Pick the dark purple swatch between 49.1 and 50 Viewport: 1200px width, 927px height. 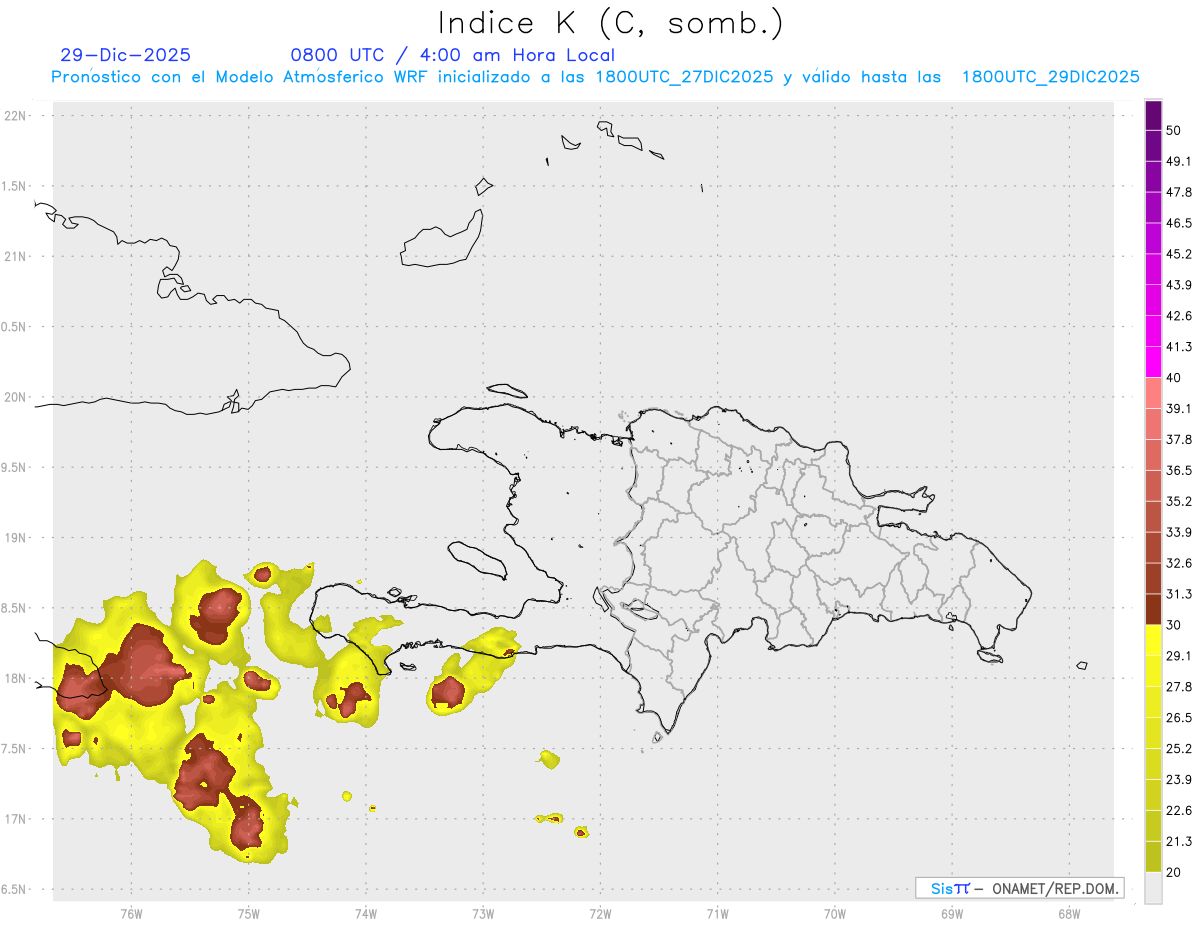tap(1153, 146)
